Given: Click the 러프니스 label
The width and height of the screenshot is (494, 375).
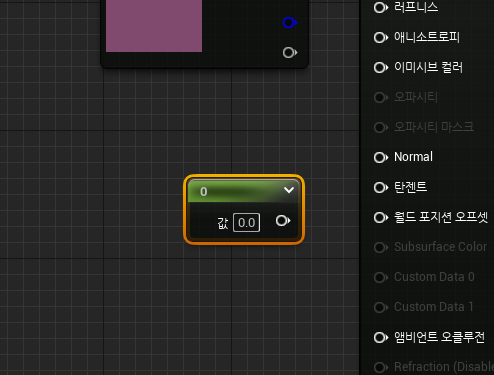Looking at the screenshot, I should (x=416, y=7).
